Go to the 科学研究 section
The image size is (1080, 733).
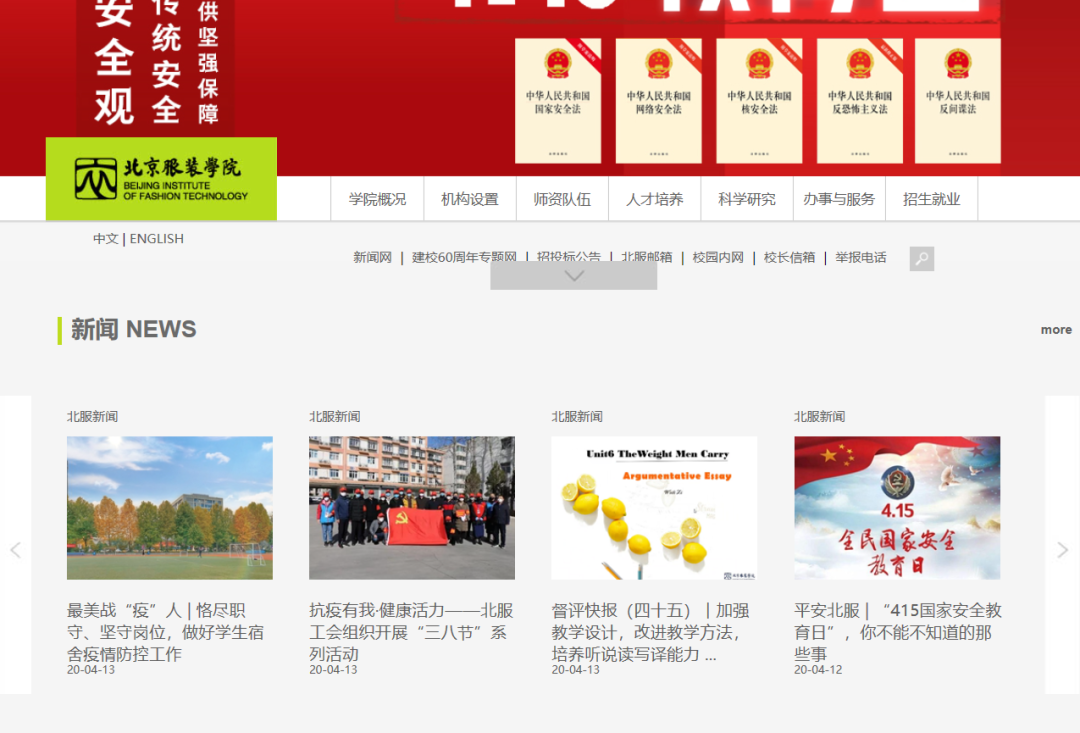747,199
